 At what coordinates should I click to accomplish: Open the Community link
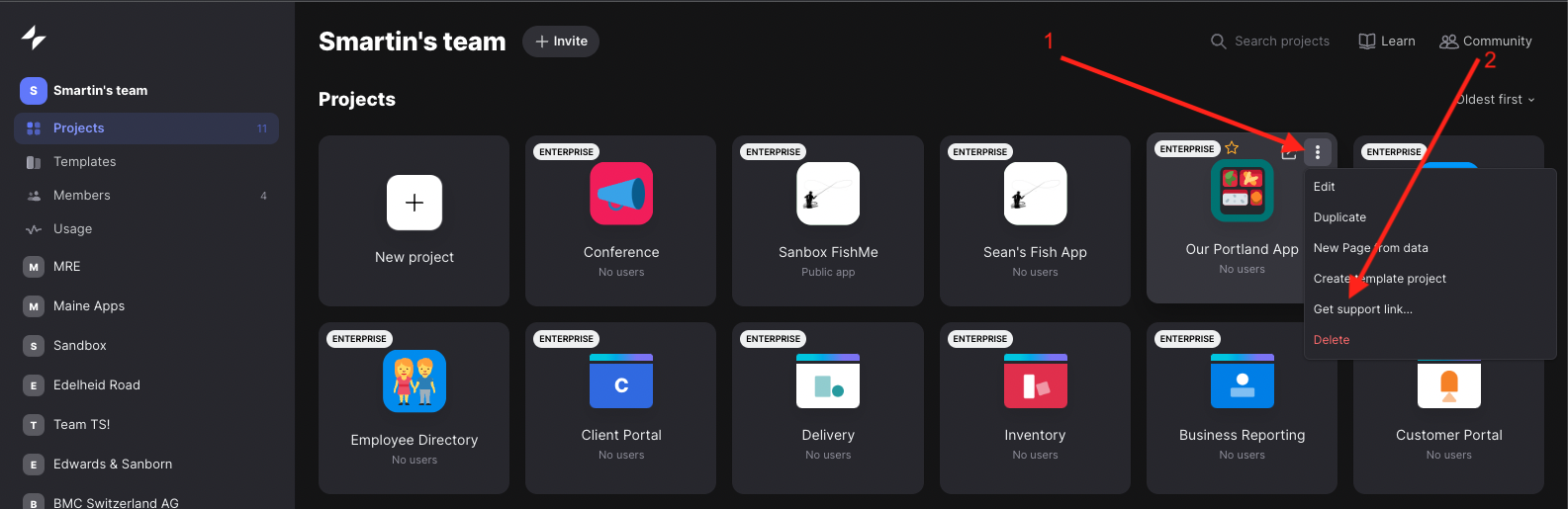[x=1486, y=42]
